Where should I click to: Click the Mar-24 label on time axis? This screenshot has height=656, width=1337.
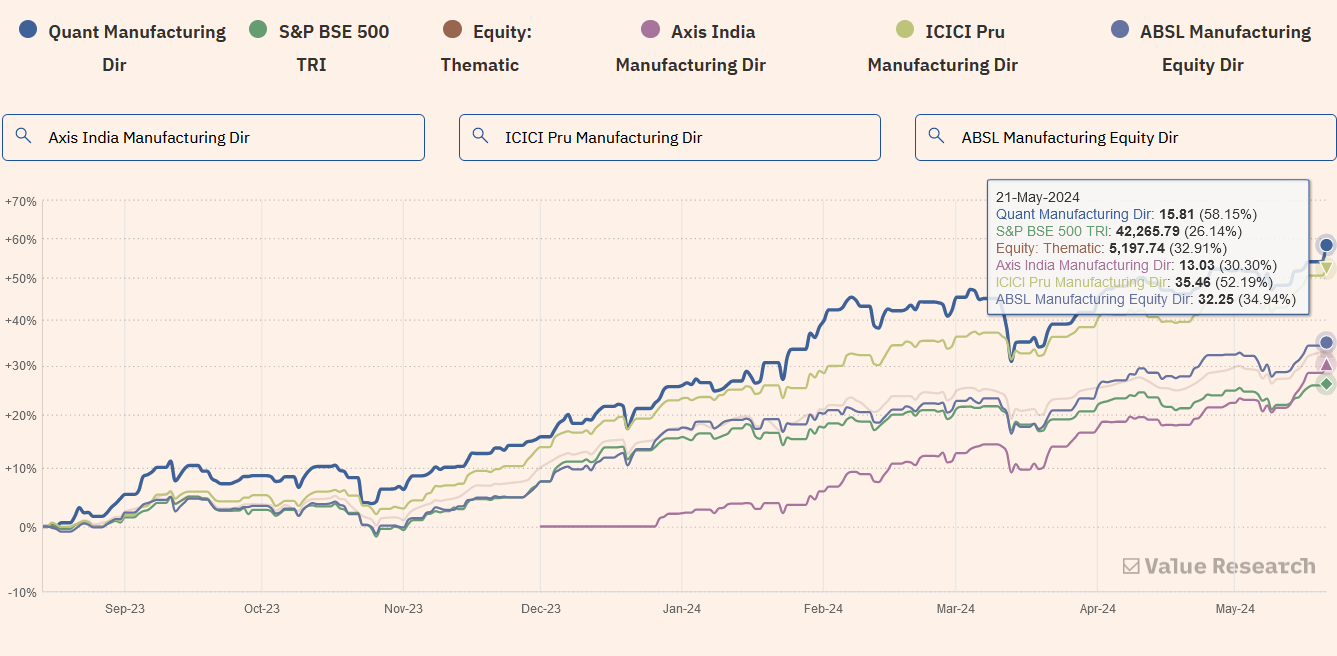coord(956,608)
